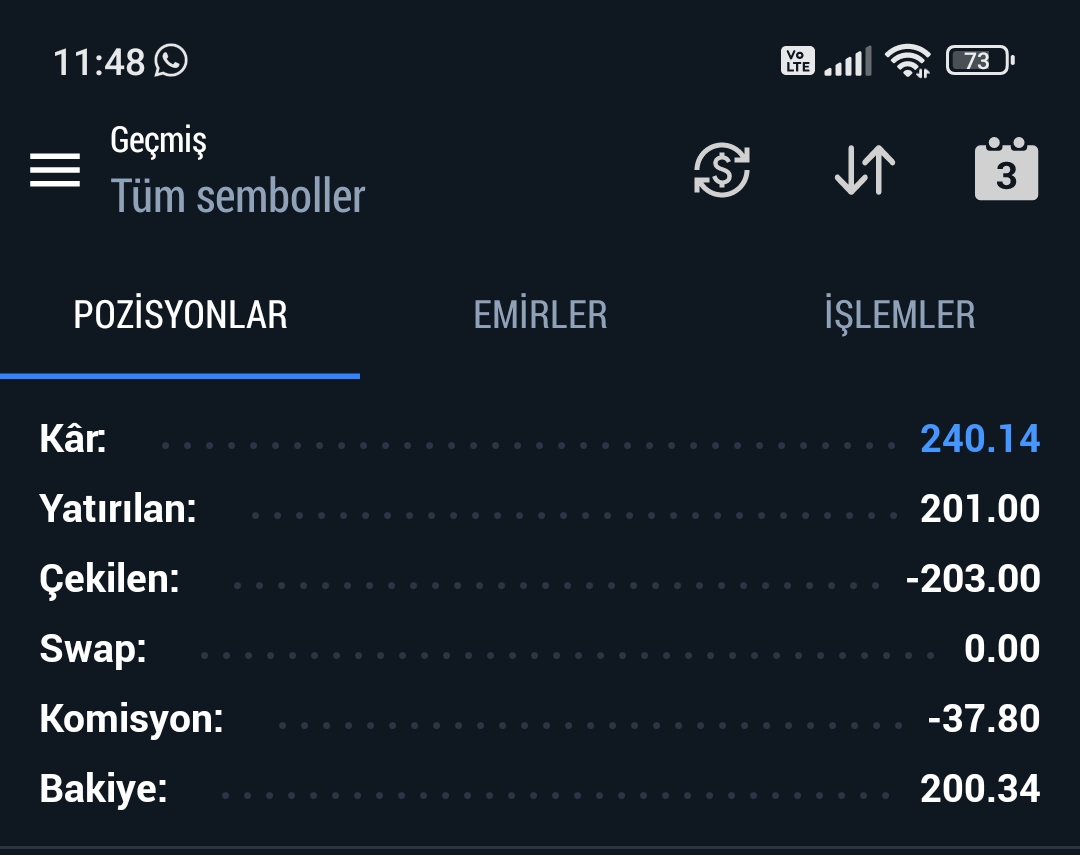The image size is (1080, 855).
Task: Tap the cellular signal bars icon
Action: tap(848, 61)
